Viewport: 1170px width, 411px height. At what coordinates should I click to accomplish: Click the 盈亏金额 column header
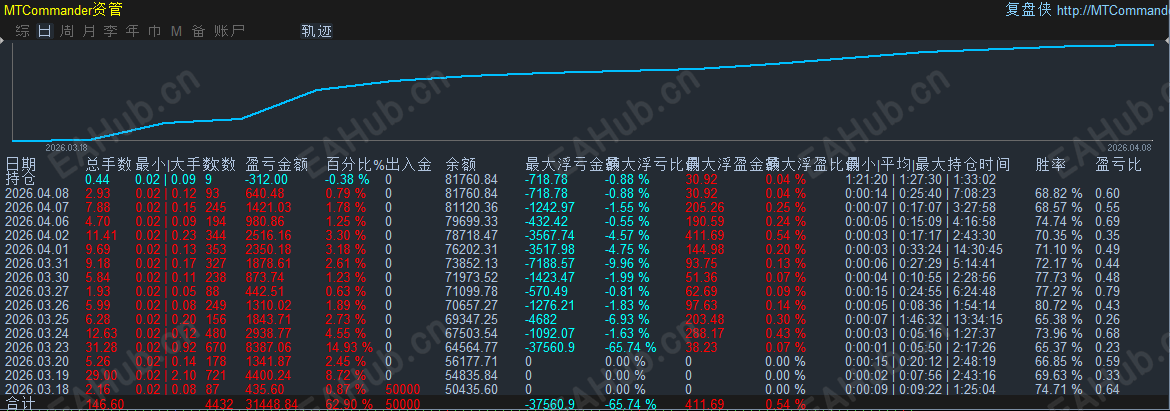[276, 164]
